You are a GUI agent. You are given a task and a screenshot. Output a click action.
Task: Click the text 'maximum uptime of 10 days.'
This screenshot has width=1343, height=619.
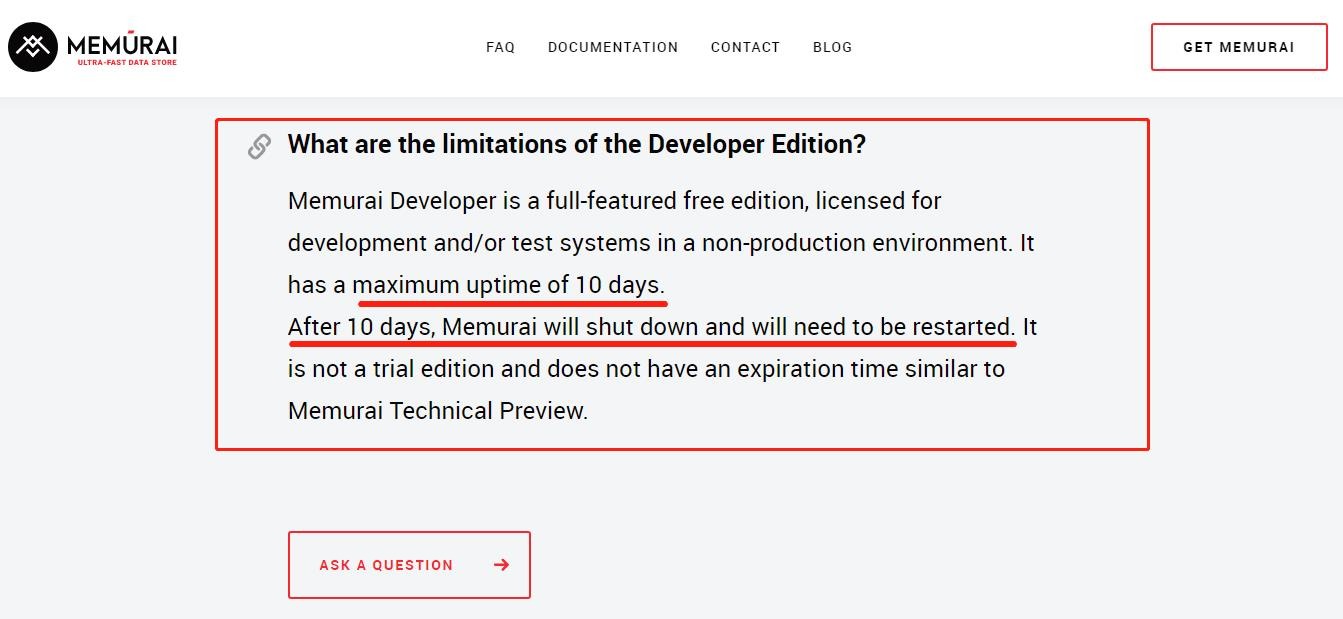point(509,285)
